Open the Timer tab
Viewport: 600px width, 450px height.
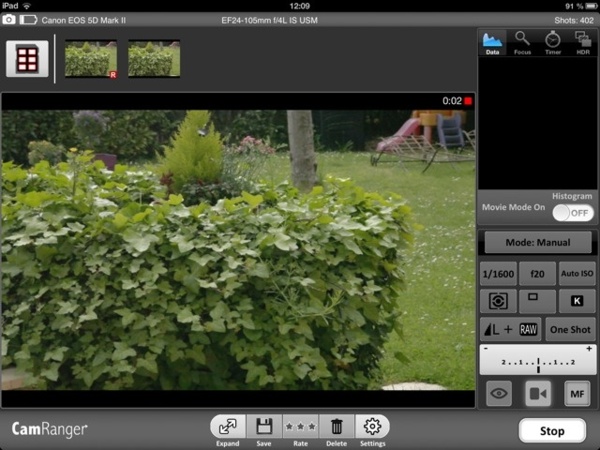click(553, 43)
